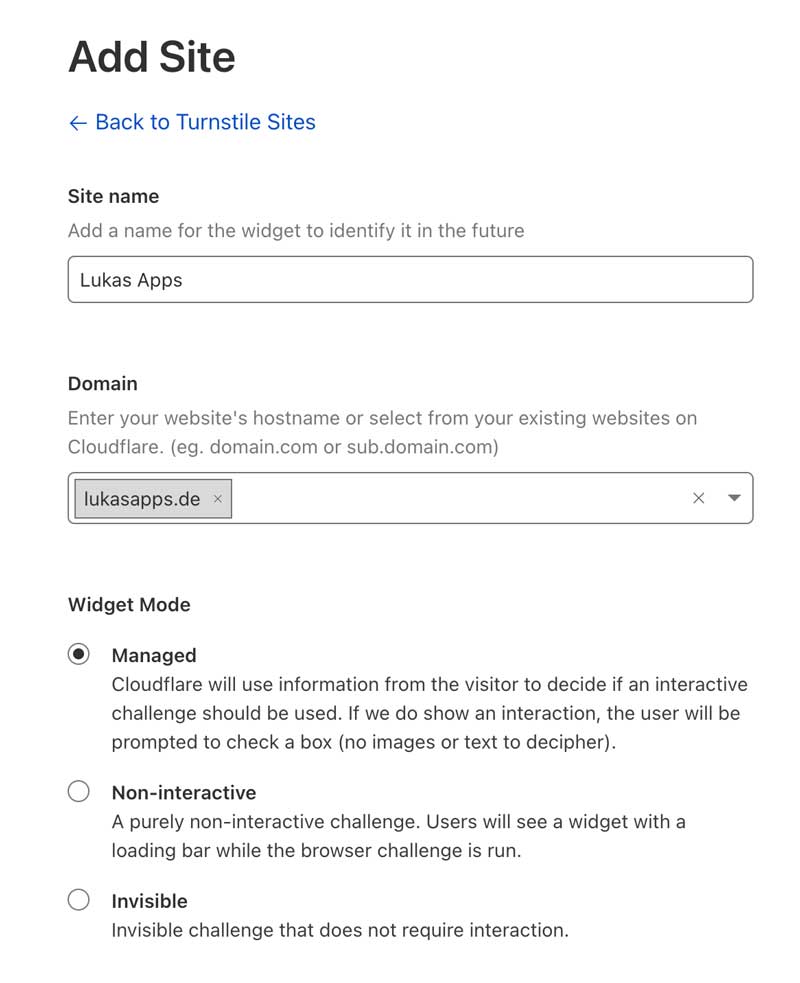
Task: Click the Invisible challenge description text
Action: (340, 930)
